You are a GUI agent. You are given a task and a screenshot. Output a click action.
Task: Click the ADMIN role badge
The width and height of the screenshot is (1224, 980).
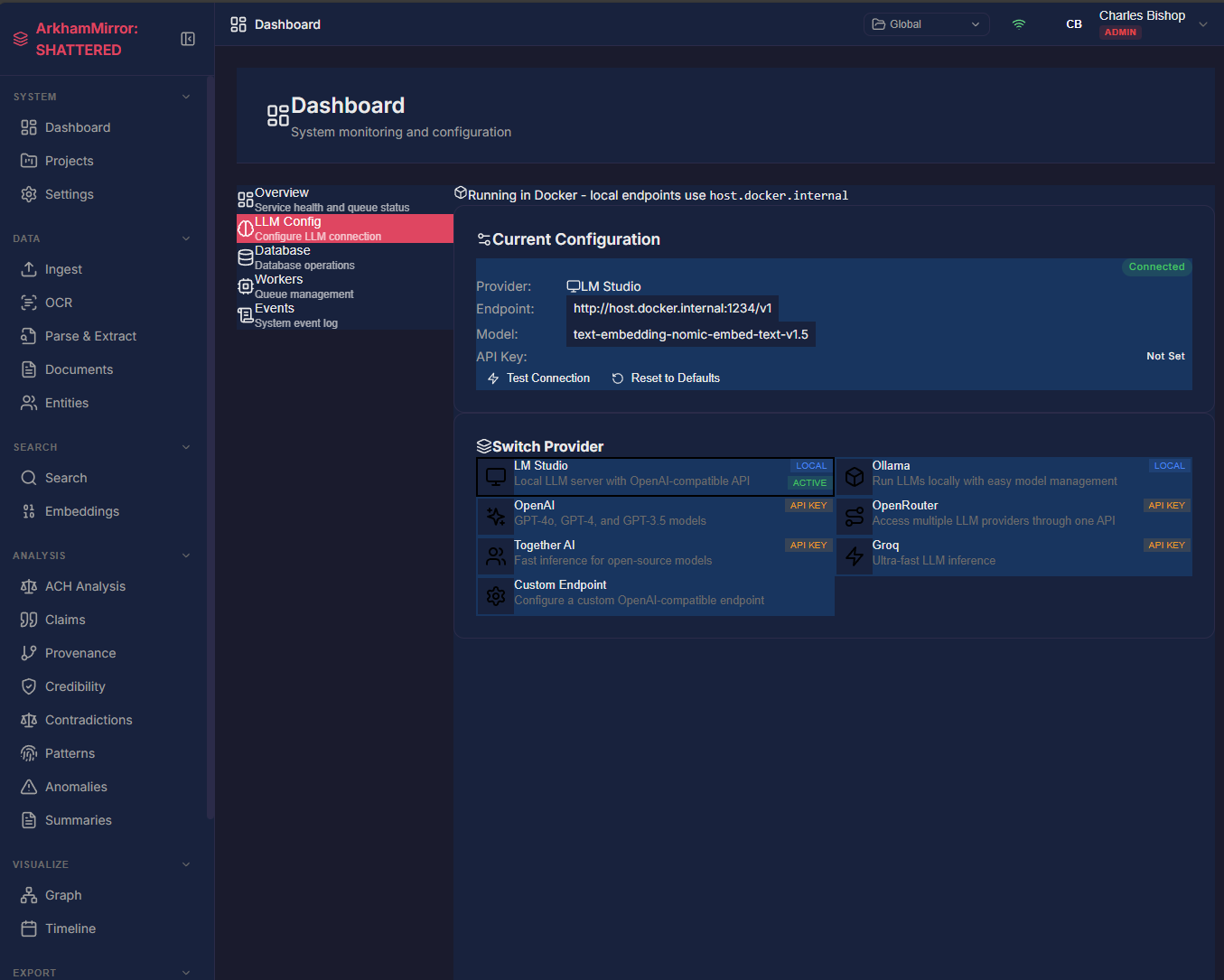[1120, 33]
